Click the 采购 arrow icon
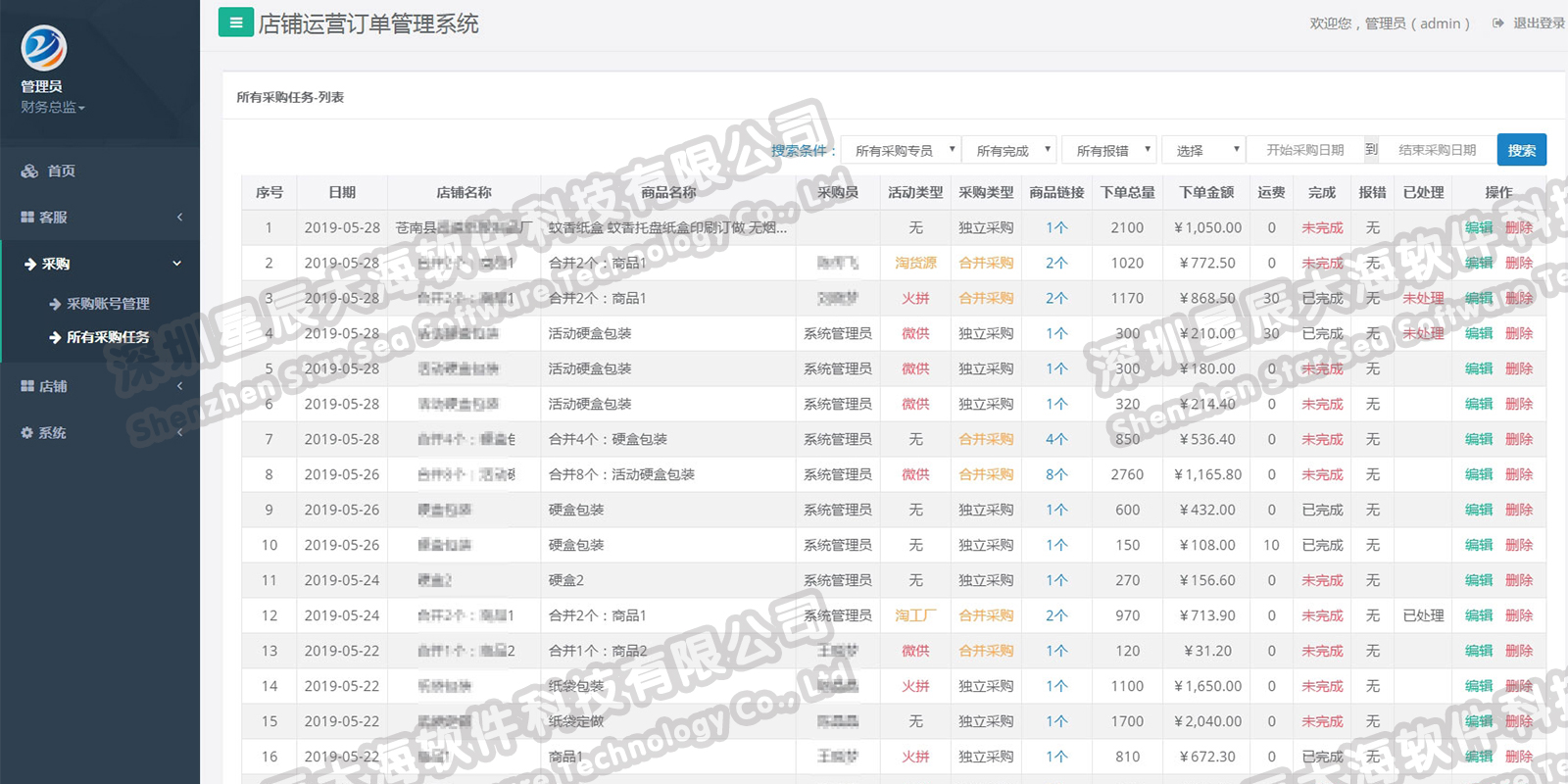The image size is (1568, 784). (30, 264)
